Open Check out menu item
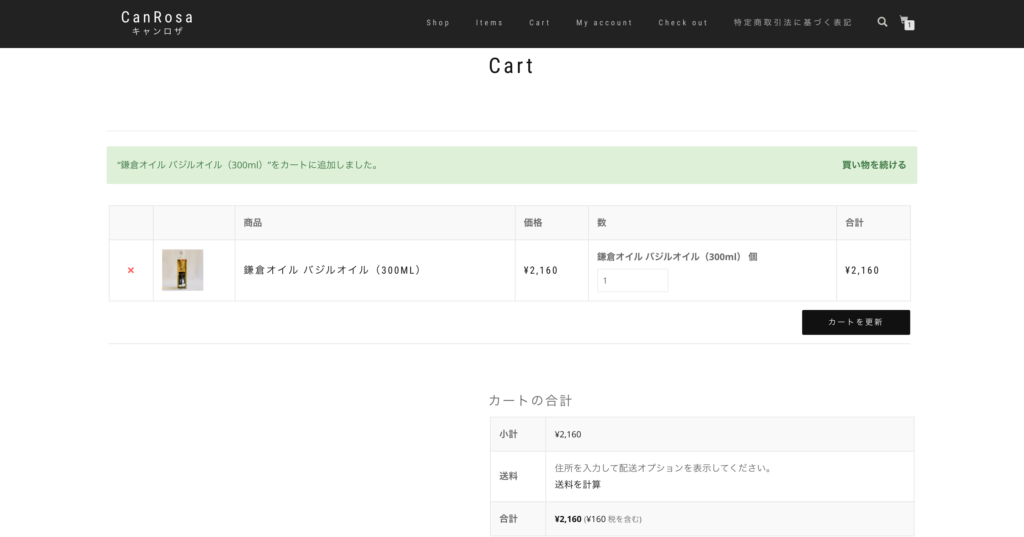Image resolution: width=1024 pixels, height=537 pixels. pos(682,23)
